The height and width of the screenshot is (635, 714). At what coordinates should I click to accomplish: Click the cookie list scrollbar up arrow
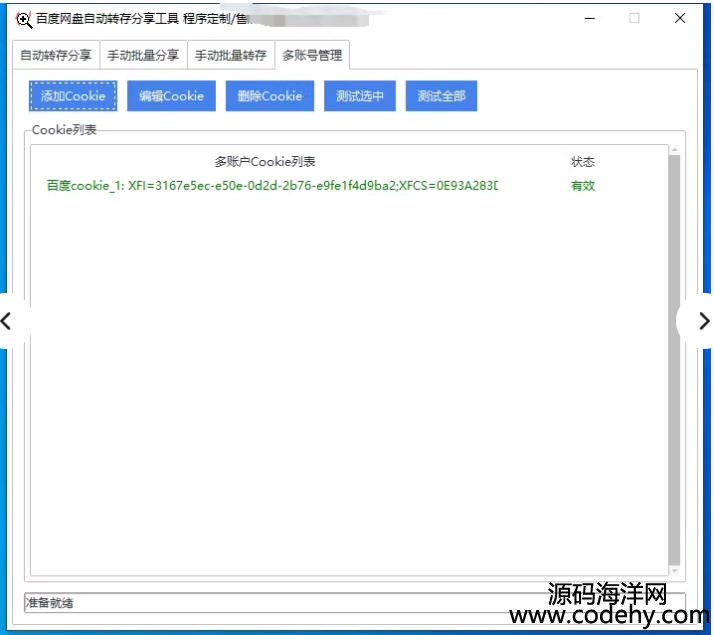point(674,151)
